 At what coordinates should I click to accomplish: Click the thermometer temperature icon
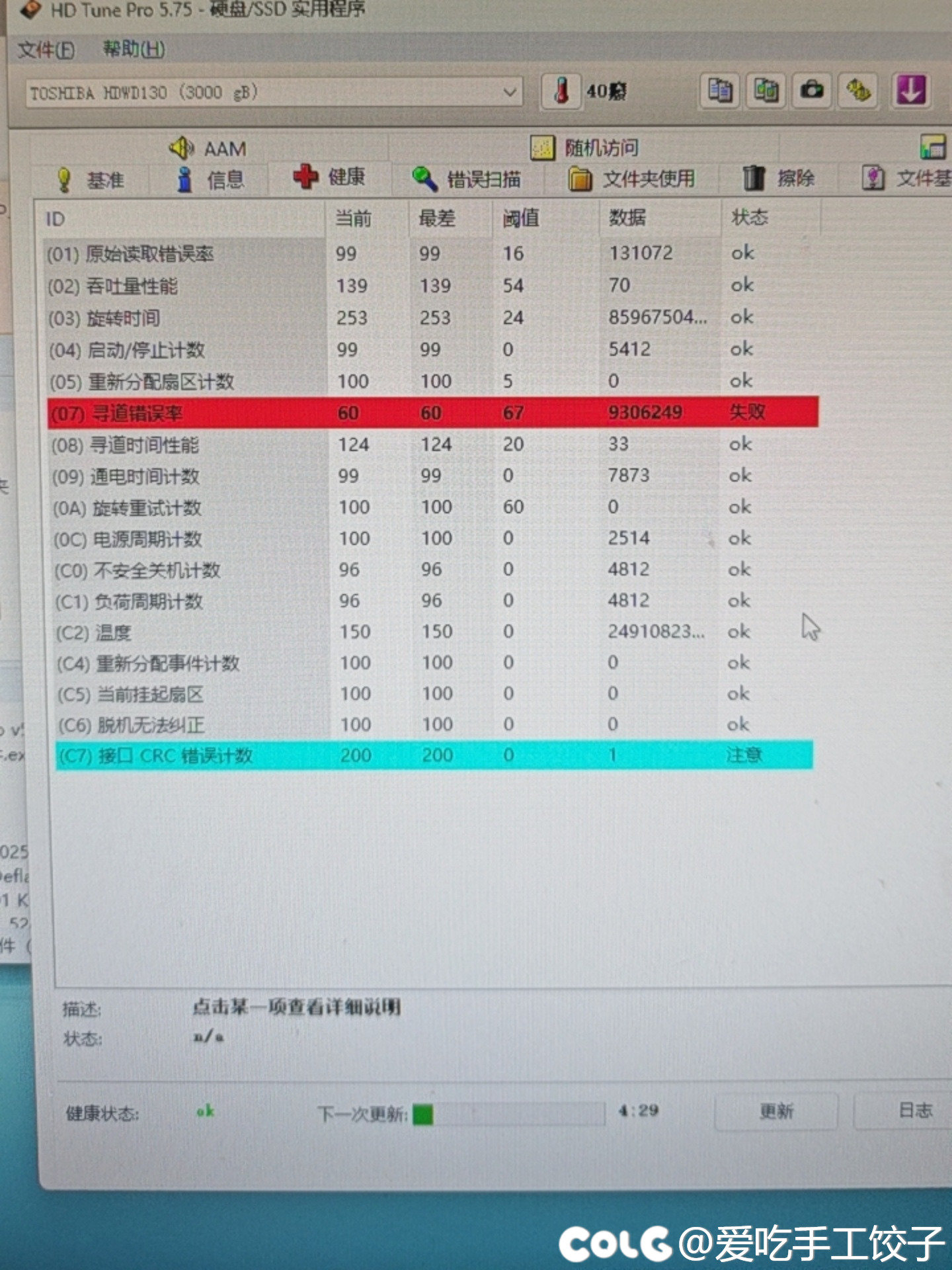pyautogui.click(x=561, y=90)
